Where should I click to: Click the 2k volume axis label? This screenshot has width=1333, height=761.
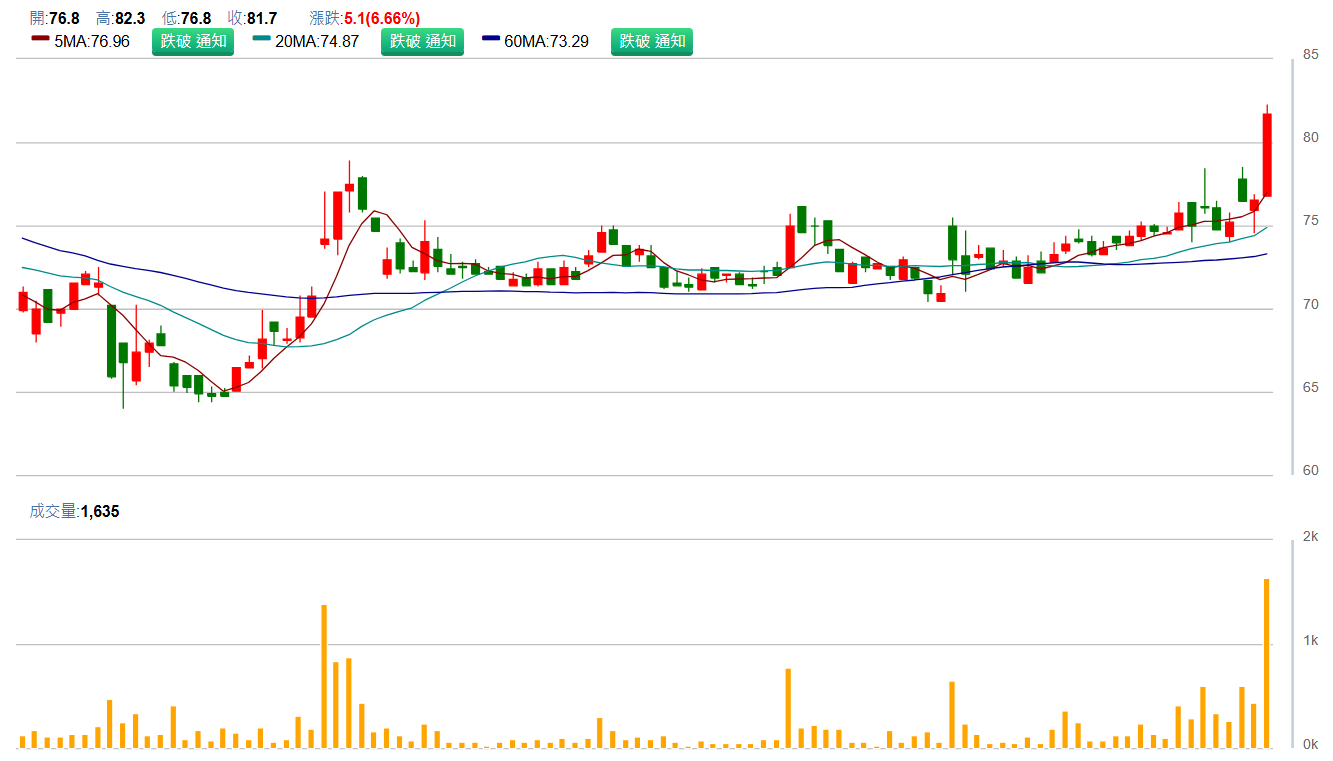tap(1310, 537)
